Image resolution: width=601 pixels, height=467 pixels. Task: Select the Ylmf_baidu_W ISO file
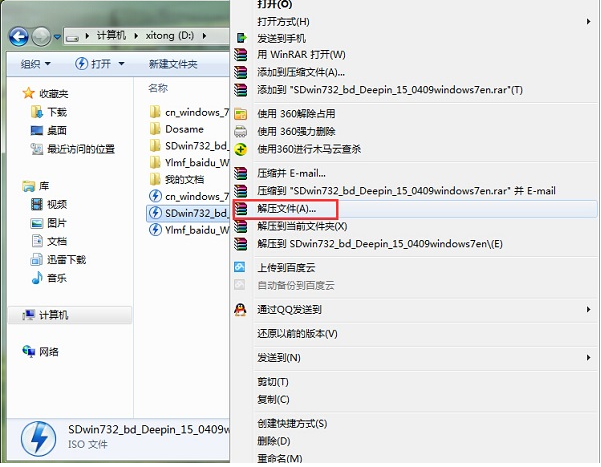189,230
